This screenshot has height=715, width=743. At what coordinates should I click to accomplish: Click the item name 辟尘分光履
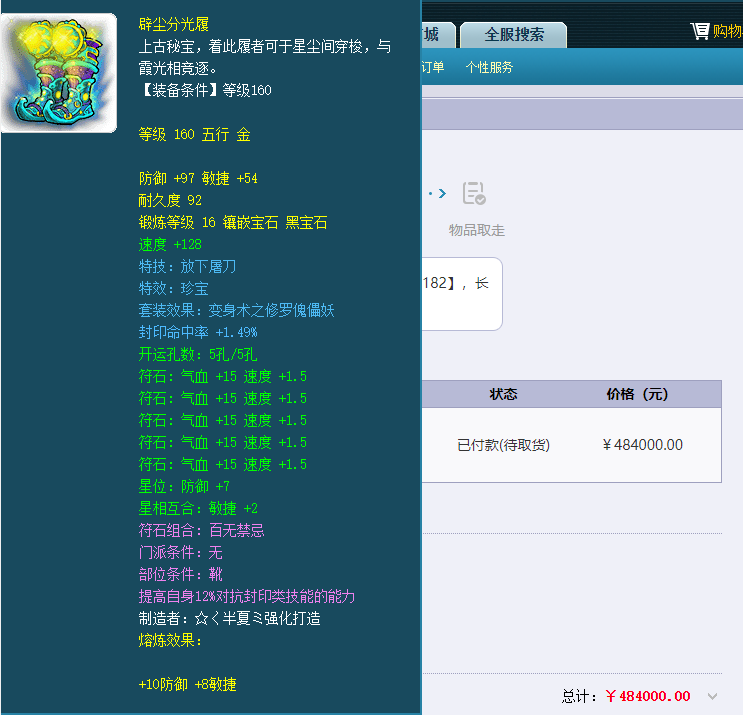174,24
